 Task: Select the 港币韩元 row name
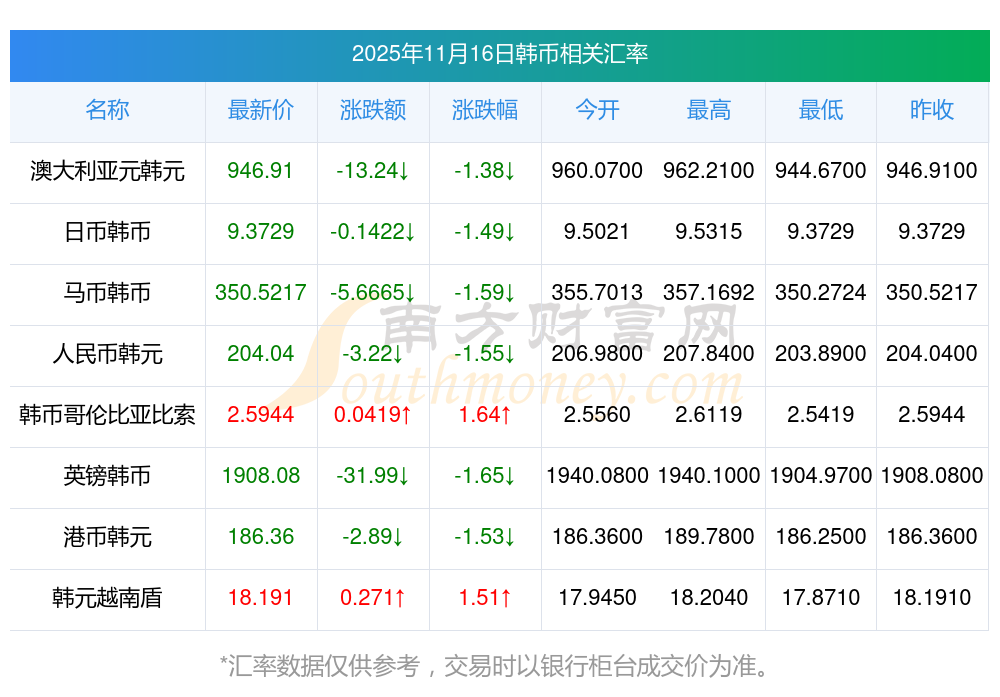point(107,537)
